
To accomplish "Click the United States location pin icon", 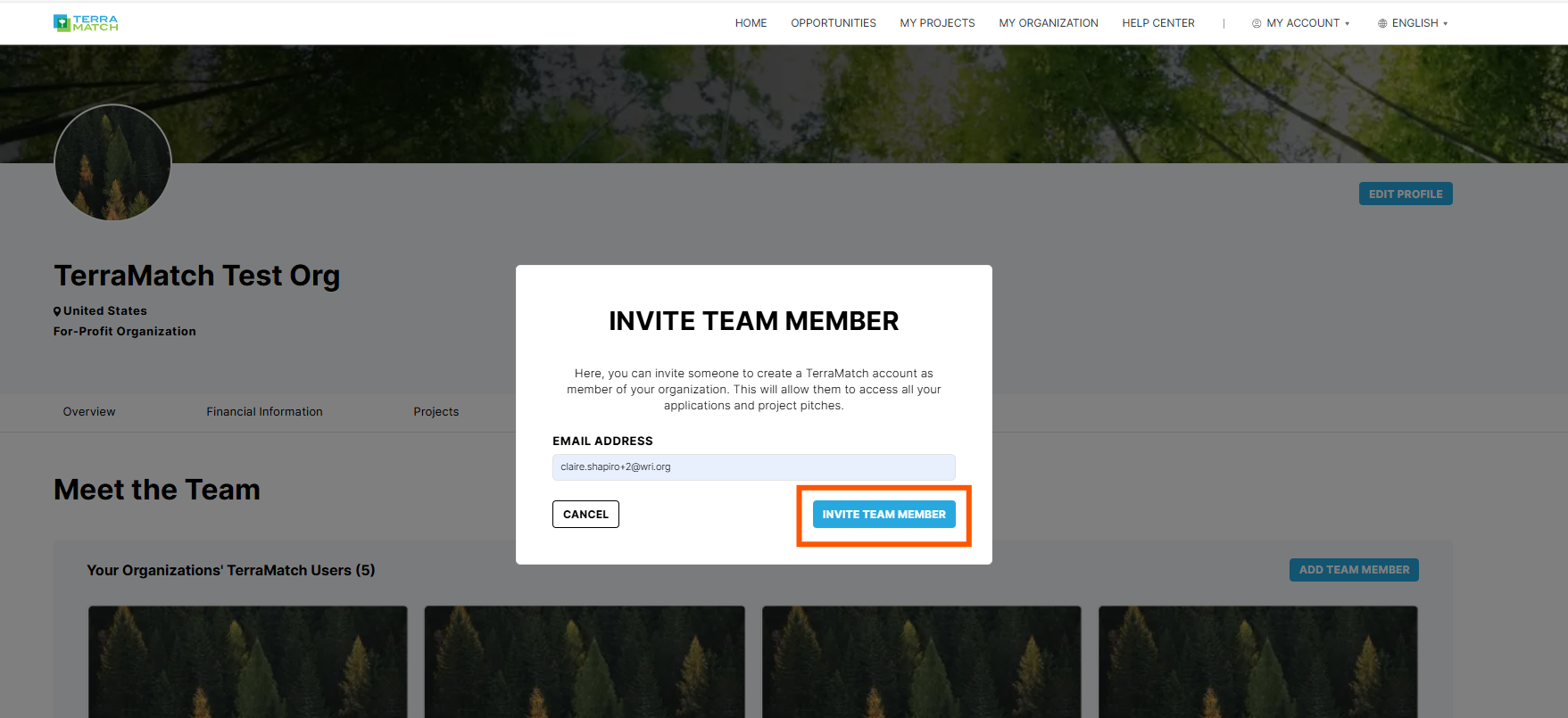I will pos(57,311).
